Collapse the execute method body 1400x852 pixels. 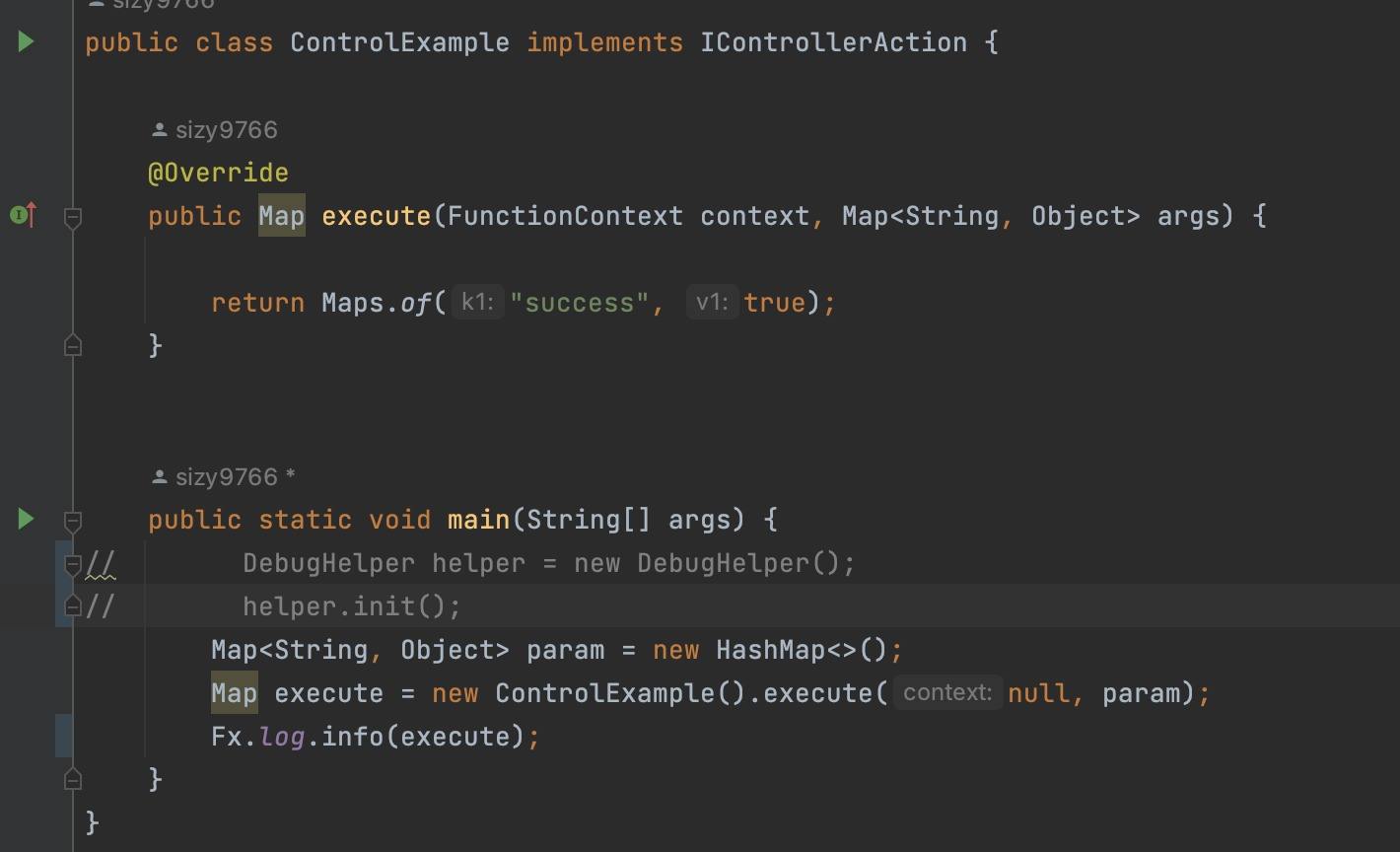click(x=72, y=216)
